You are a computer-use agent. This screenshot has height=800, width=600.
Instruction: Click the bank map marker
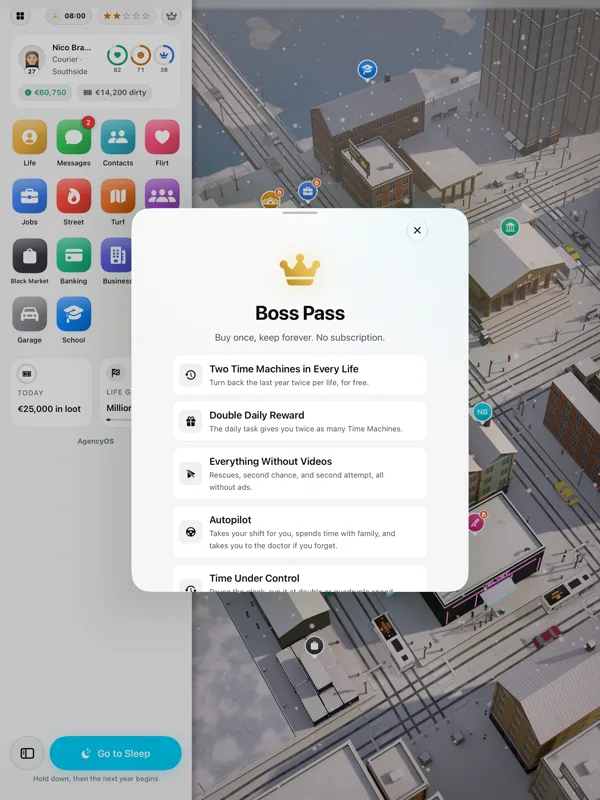point(510,227)
